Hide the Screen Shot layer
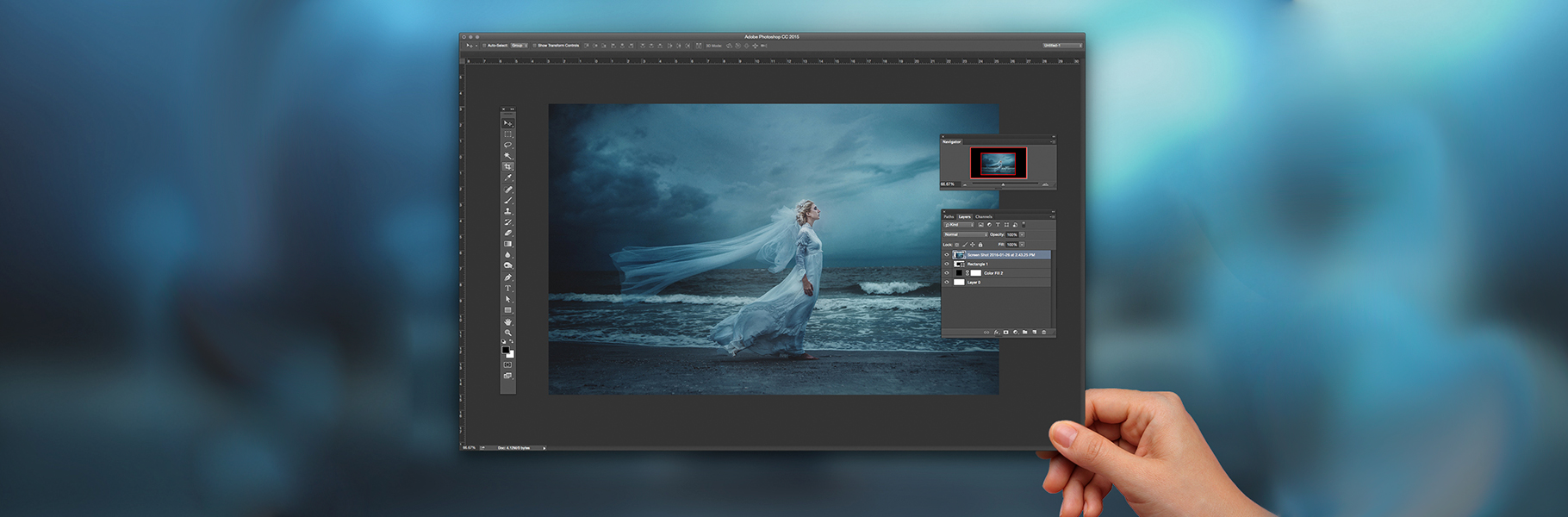This screenshot has width=1568, height=517. point(947,255)
